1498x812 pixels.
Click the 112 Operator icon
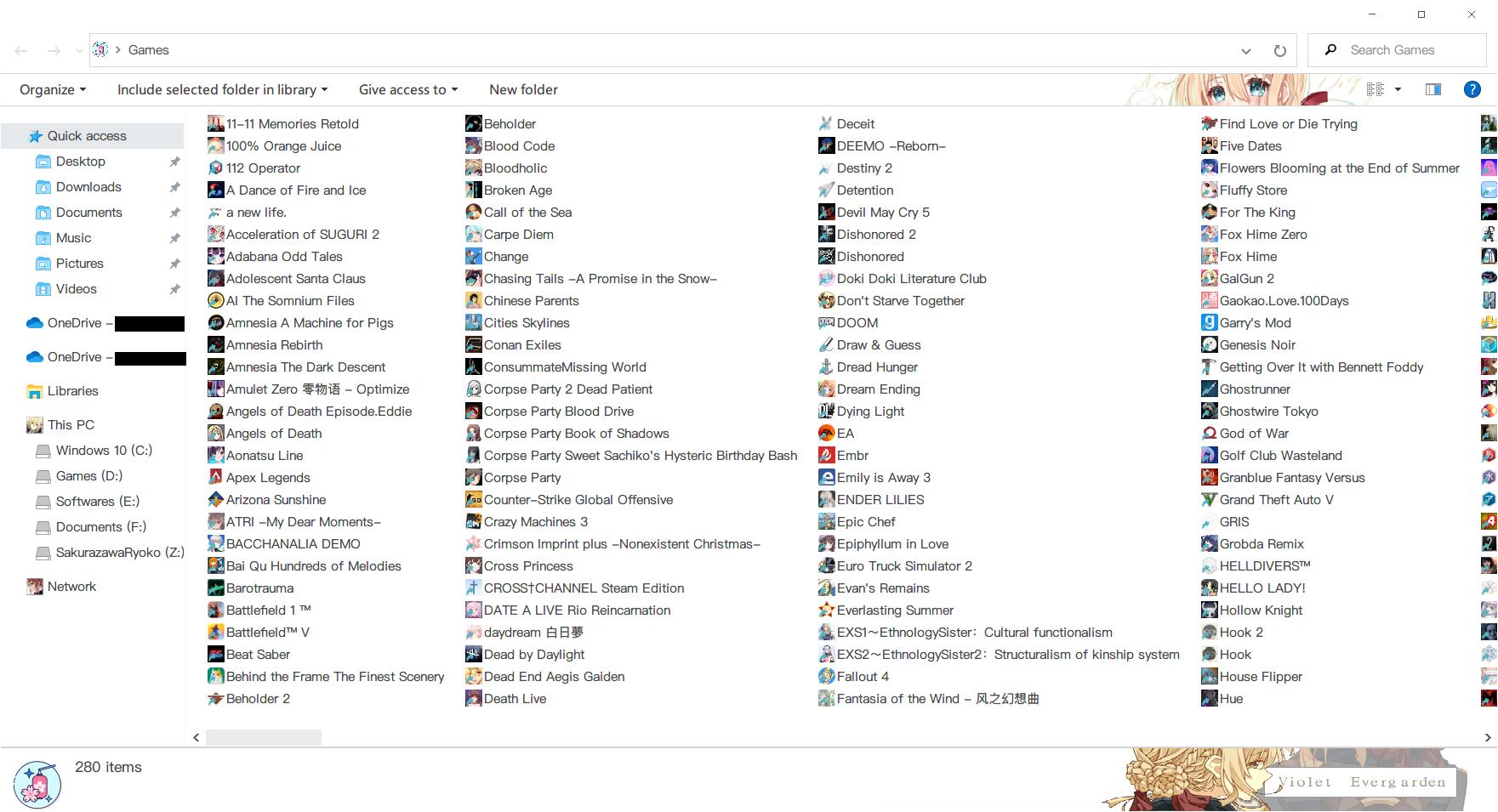[x=216, y=168]
